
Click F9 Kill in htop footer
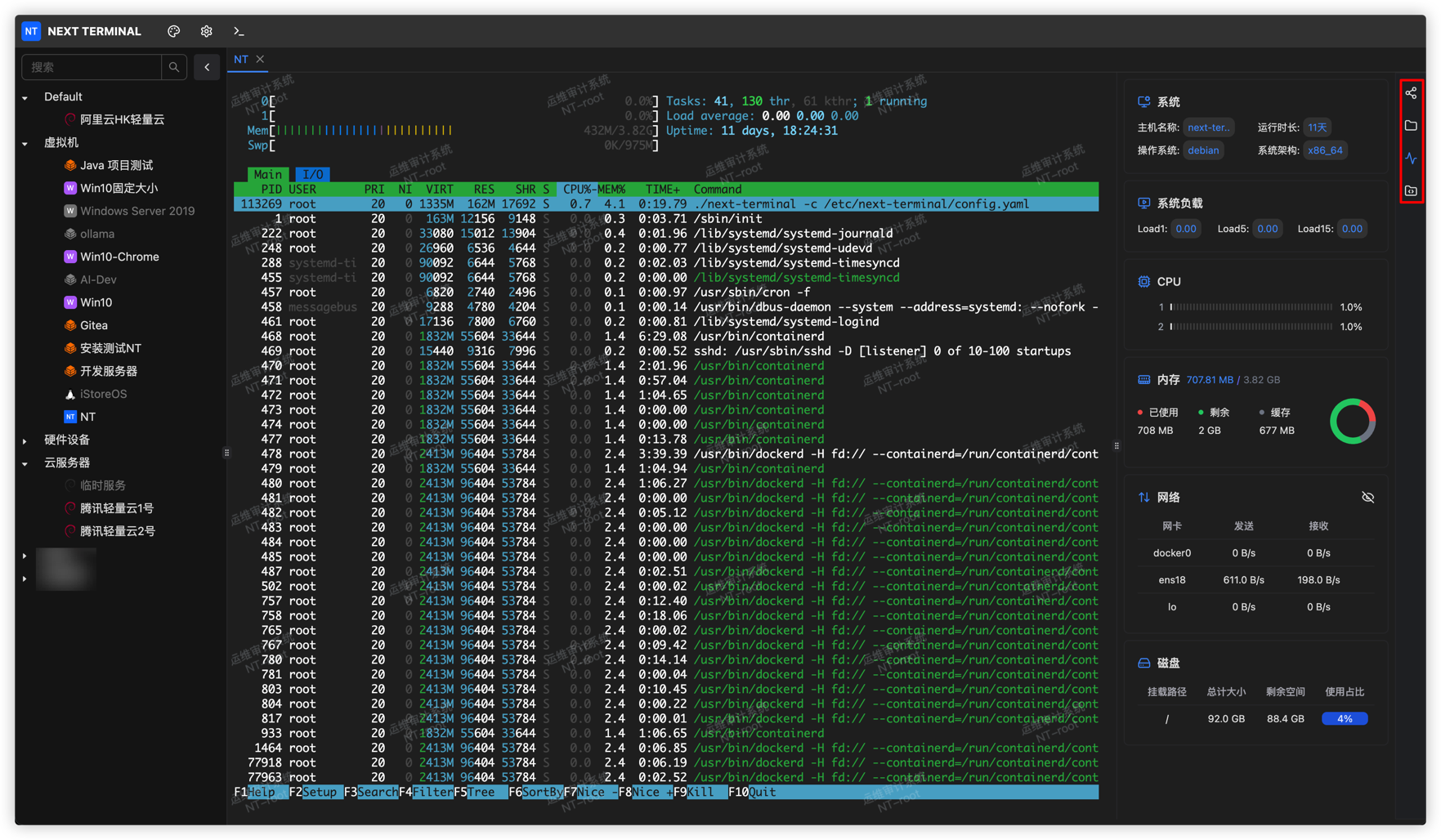click(700, 792)
